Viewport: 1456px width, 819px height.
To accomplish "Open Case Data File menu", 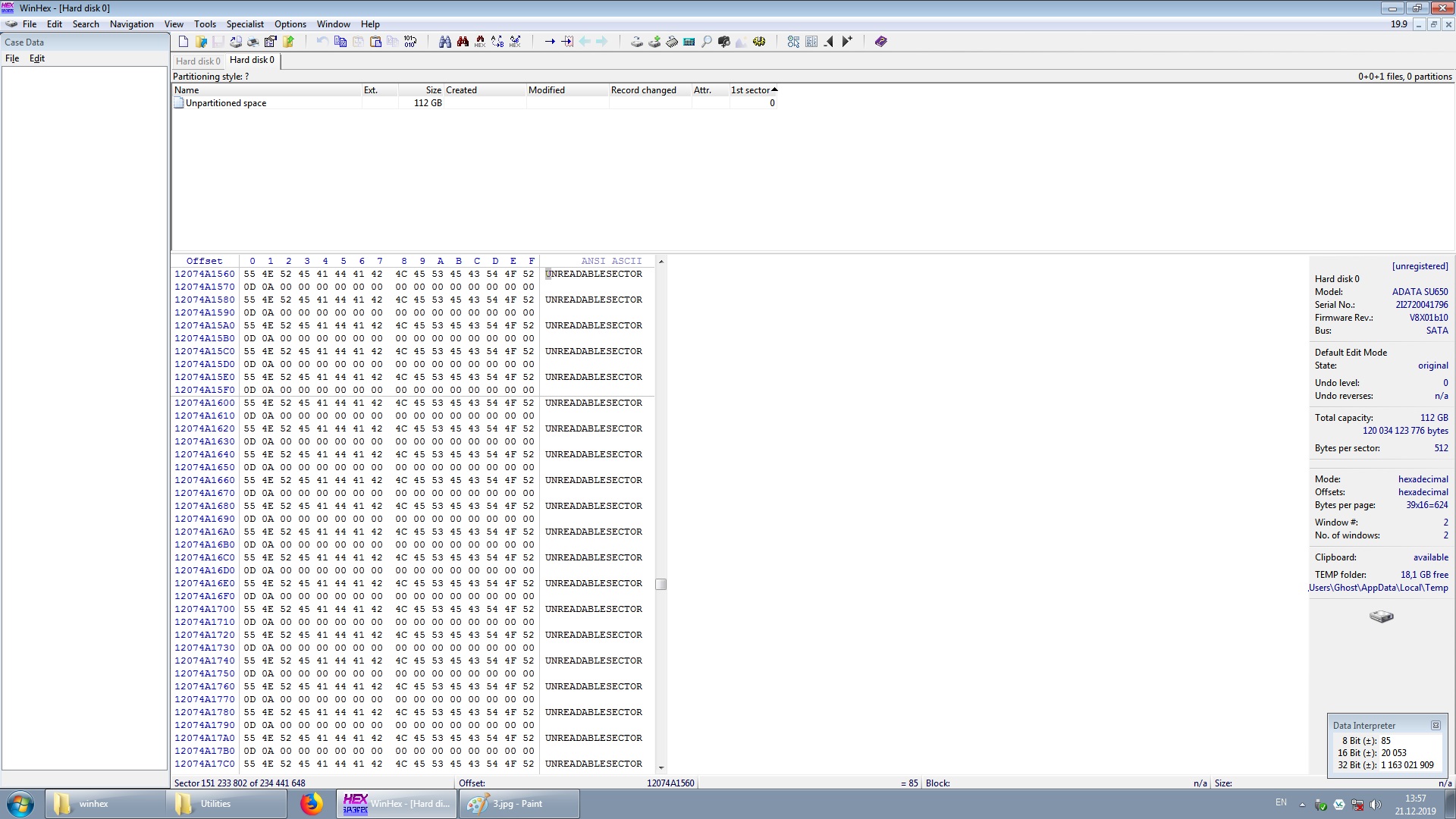I will coord(12,58).
